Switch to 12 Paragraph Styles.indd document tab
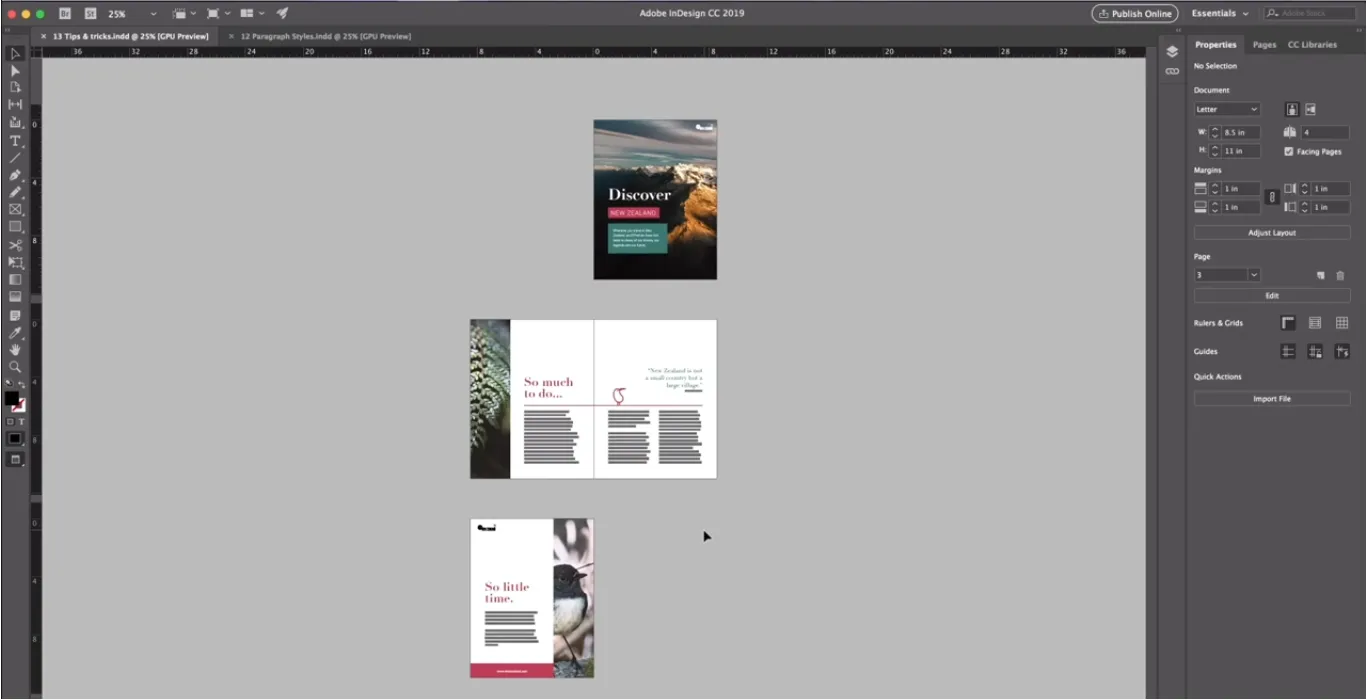This screenshot has width=1367, height=700. click(324, 36)
